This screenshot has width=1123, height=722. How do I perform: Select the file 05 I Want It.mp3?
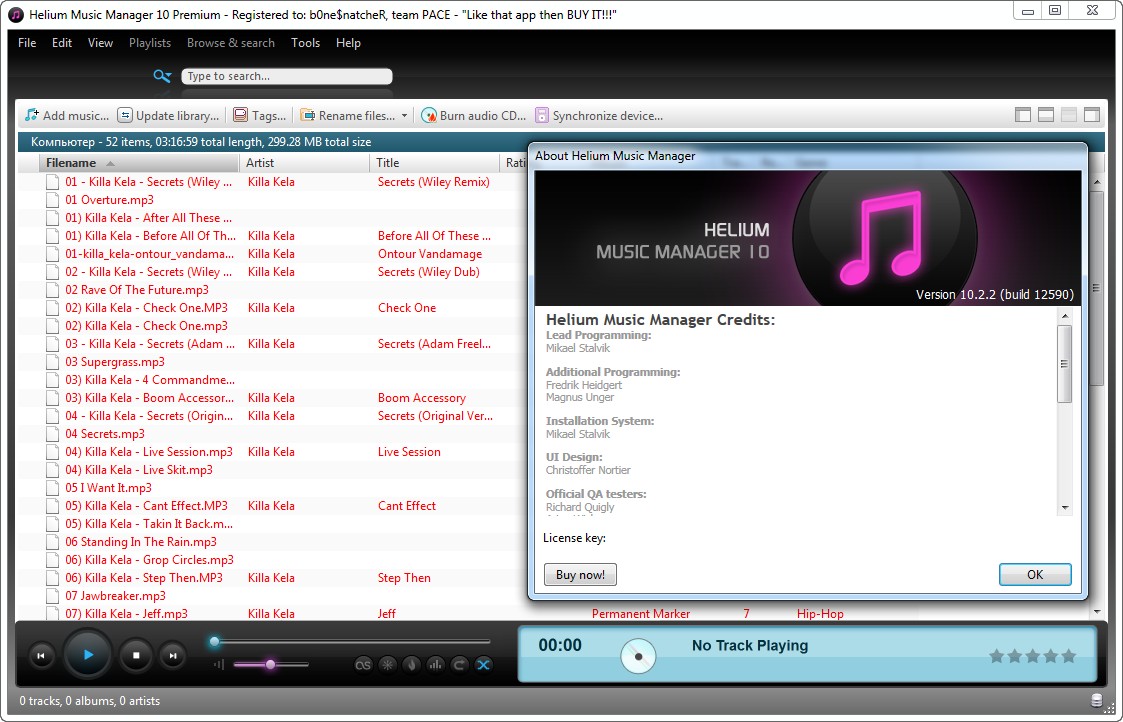tap(108, 488)
